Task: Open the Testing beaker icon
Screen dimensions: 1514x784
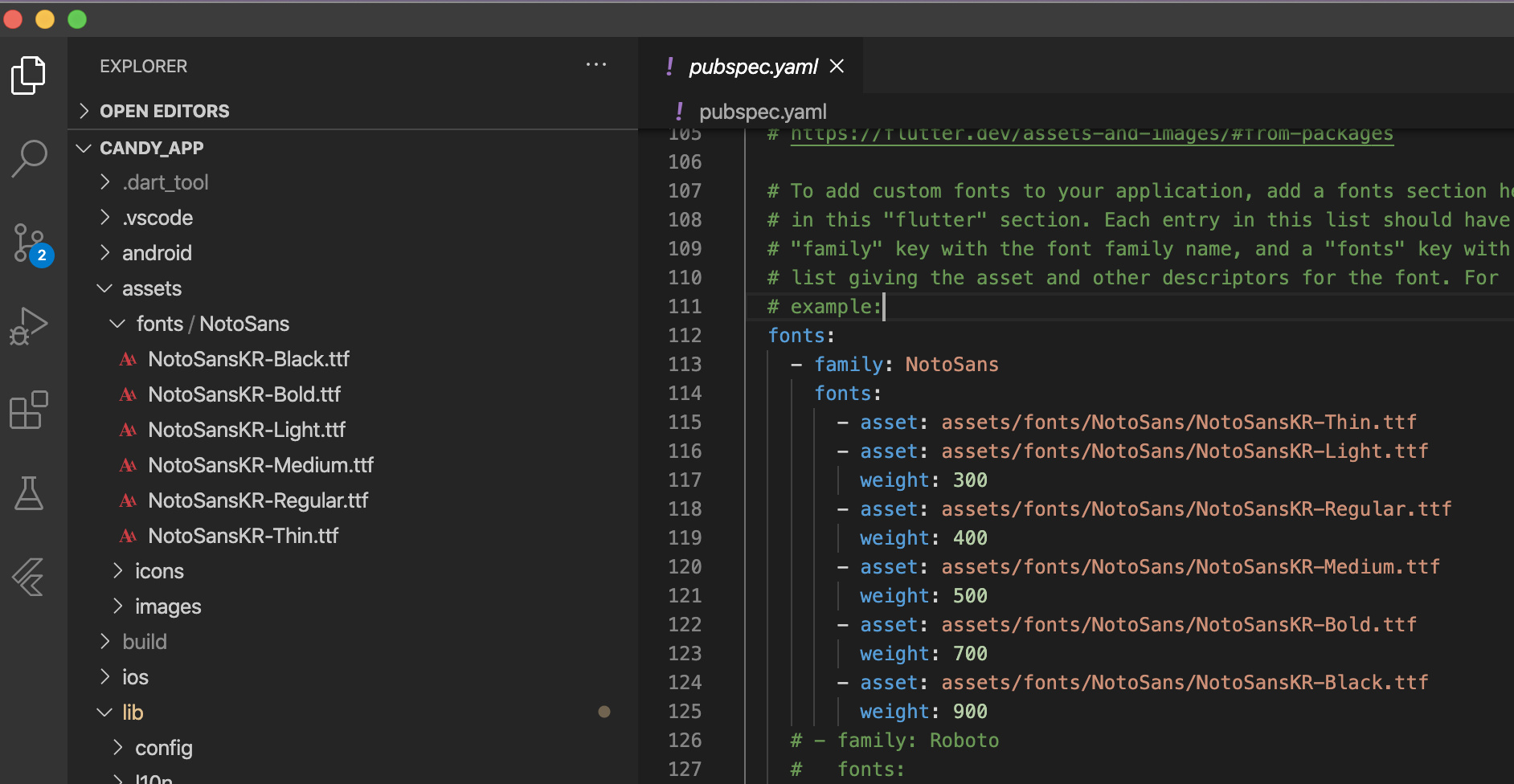Action: click(x=30, y=492)
